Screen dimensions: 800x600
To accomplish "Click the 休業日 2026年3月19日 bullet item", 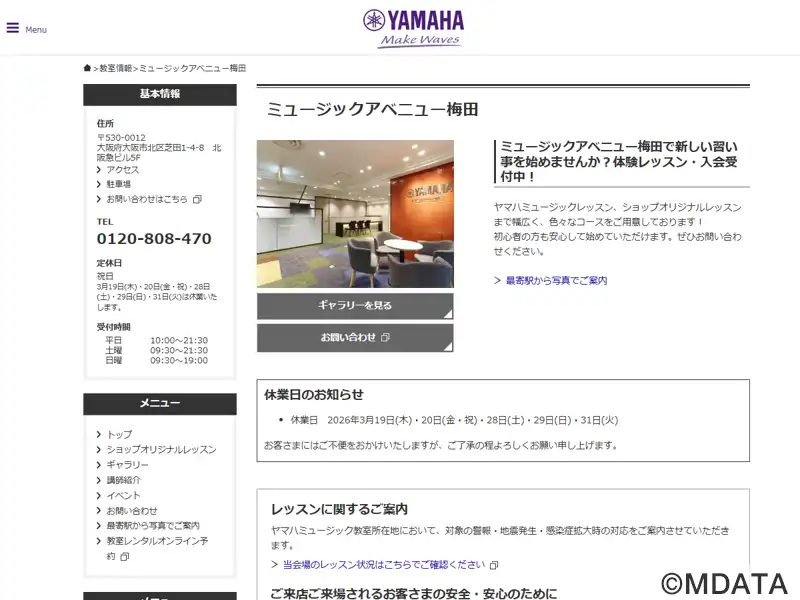I will click(x=454, y=420).
